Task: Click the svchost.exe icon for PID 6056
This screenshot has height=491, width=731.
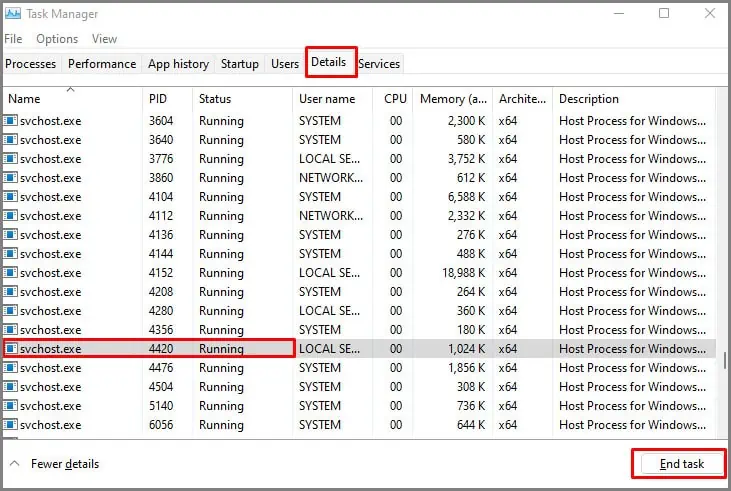Action: click(x=10, y=425)
